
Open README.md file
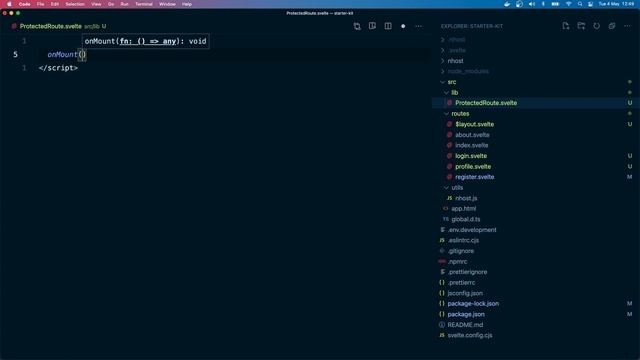465,325
